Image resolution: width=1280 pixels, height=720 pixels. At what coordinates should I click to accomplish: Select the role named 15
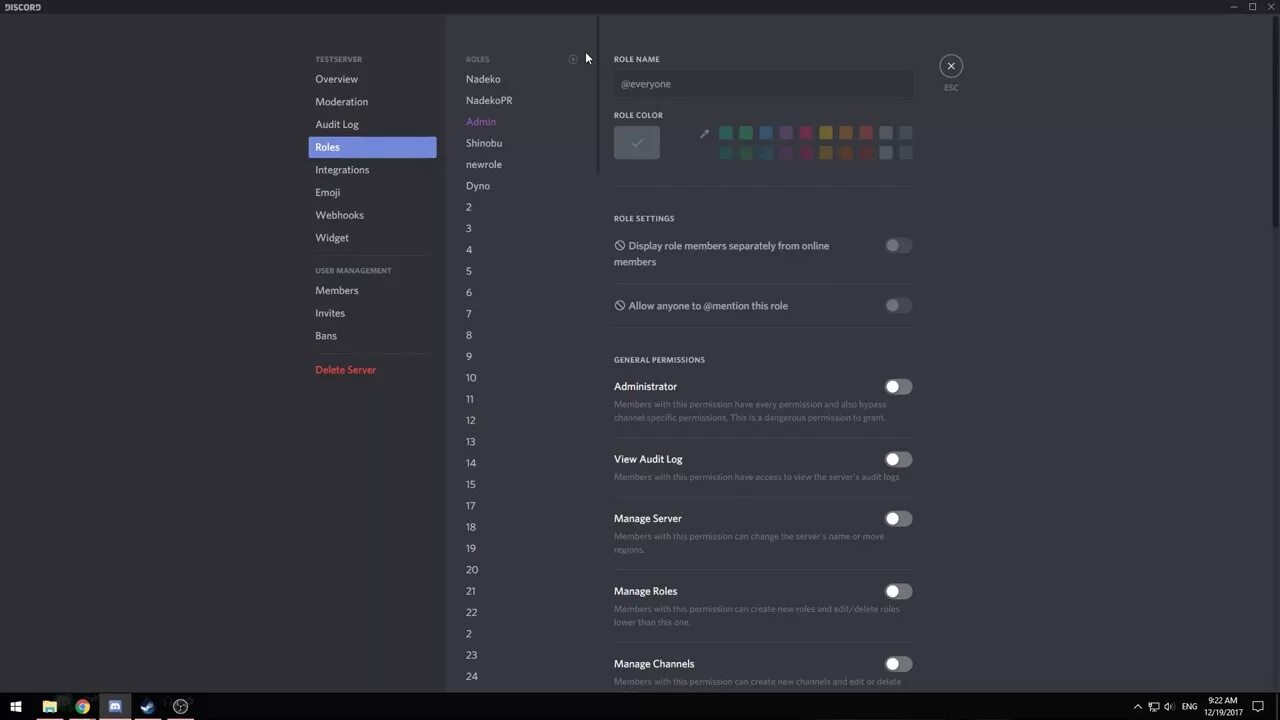point(471,484)
